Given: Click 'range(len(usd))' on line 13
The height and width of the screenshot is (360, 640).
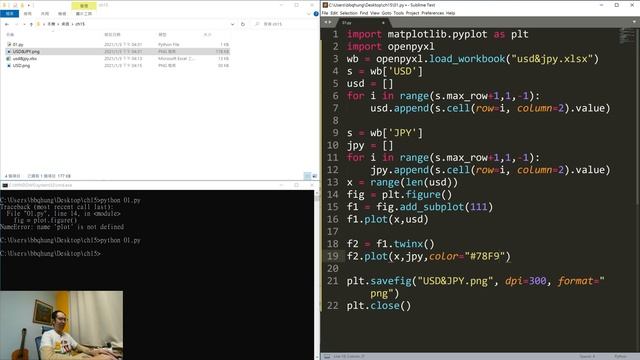Looking at the screenshot, I should pos(414,182).
